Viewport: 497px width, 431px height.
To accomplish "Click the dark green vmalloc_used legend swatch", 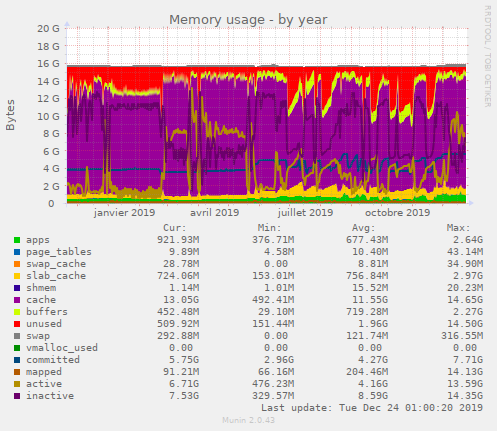I will [17, 348].
